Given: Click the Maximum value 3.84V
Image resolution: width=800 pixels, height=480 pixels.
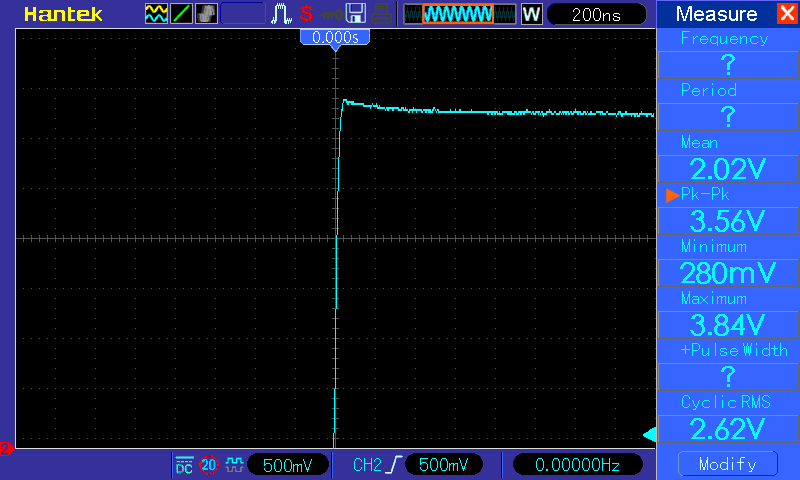Looking at the screenshot, I should point(728,324).
